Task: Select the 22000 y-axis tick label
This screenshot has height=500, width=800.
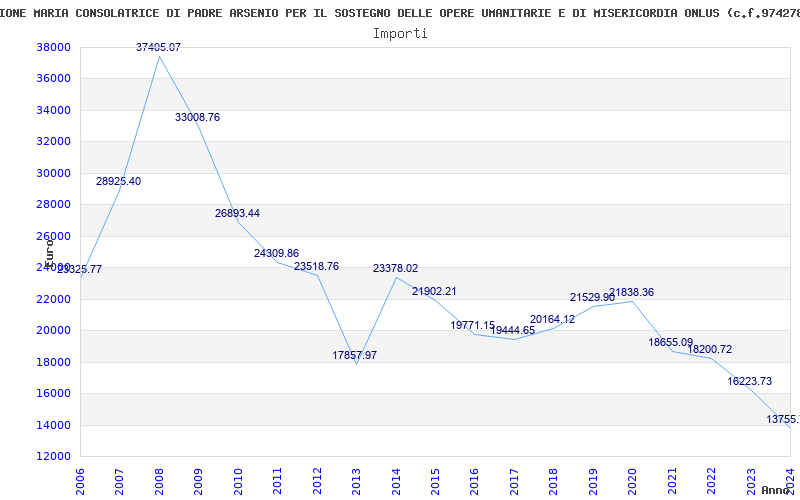Action: pyautogui.click(x=53, y=299)
